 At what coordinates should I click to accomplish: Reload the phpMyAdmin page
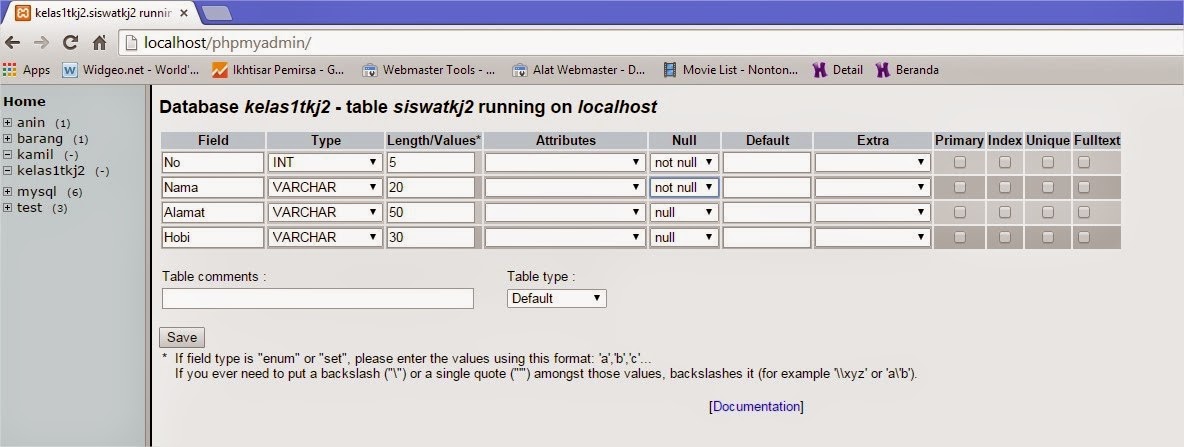pyautogui.click(x=70, y=42)
